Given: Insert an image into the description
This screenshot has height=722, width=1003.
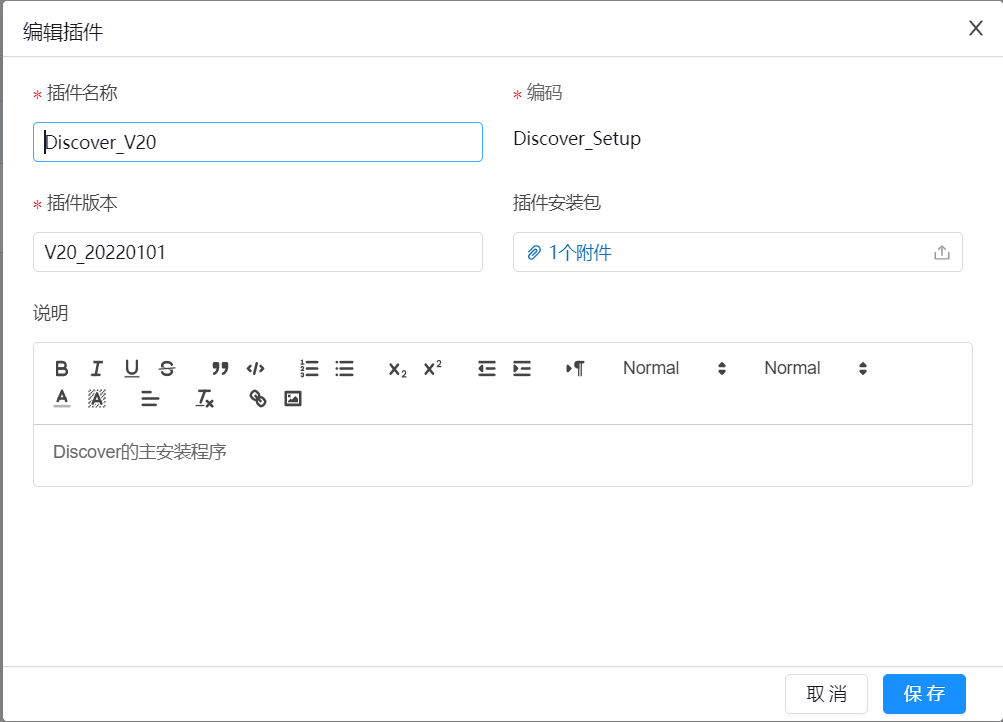Looking at the screenshot, I should click(293, 398).
